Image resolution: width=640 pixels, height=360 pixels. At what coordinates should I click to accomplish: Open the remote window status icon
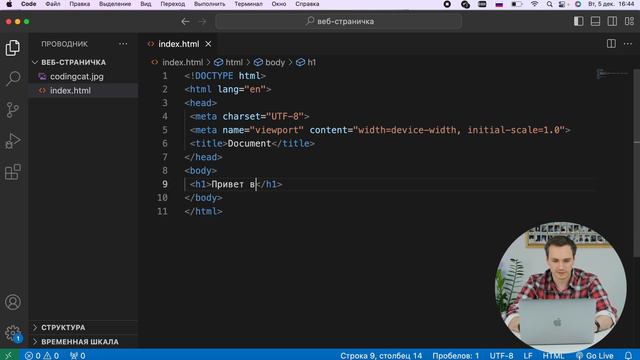[9, 356]
